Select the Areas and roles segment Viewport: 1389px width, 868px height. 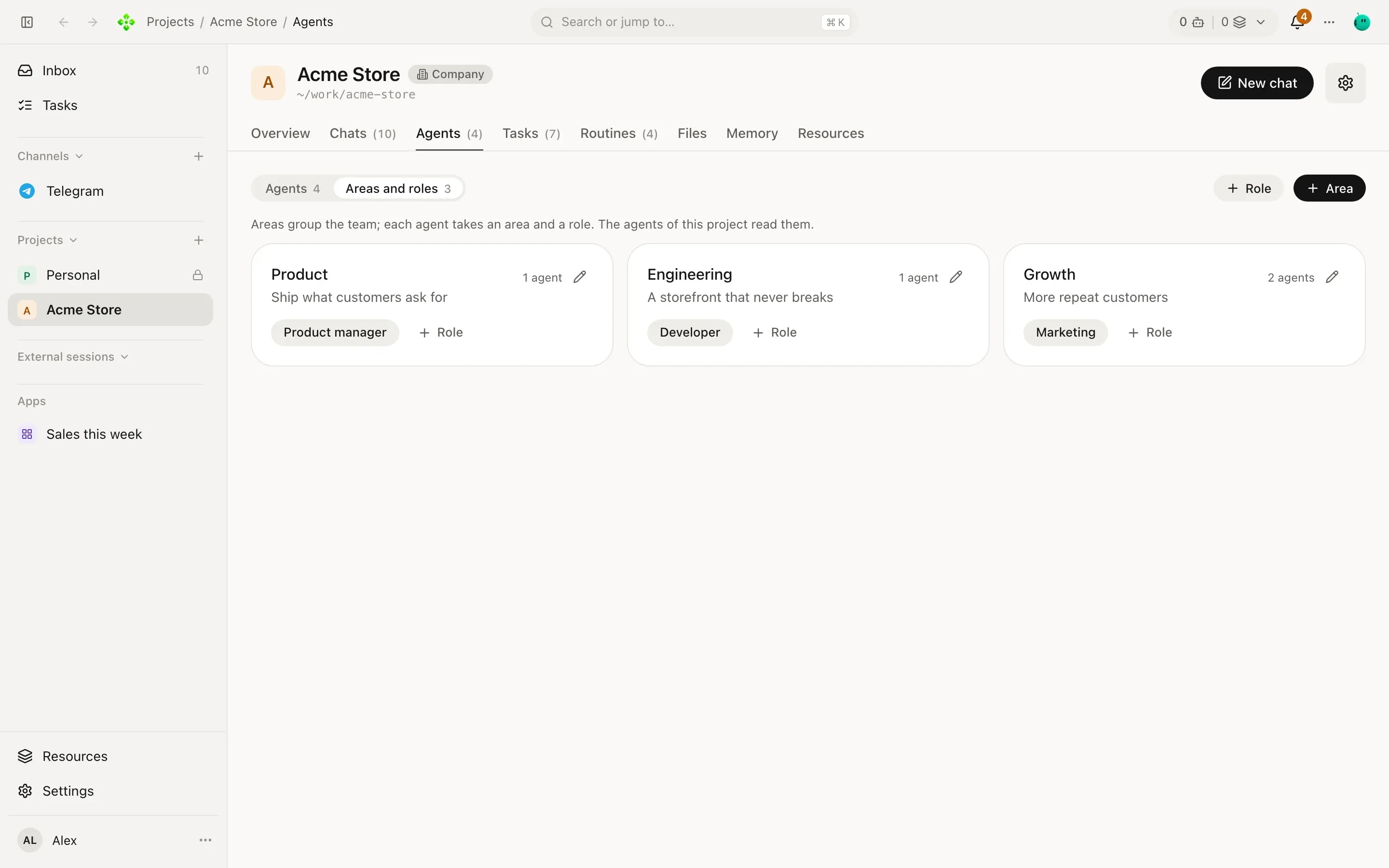398,188
